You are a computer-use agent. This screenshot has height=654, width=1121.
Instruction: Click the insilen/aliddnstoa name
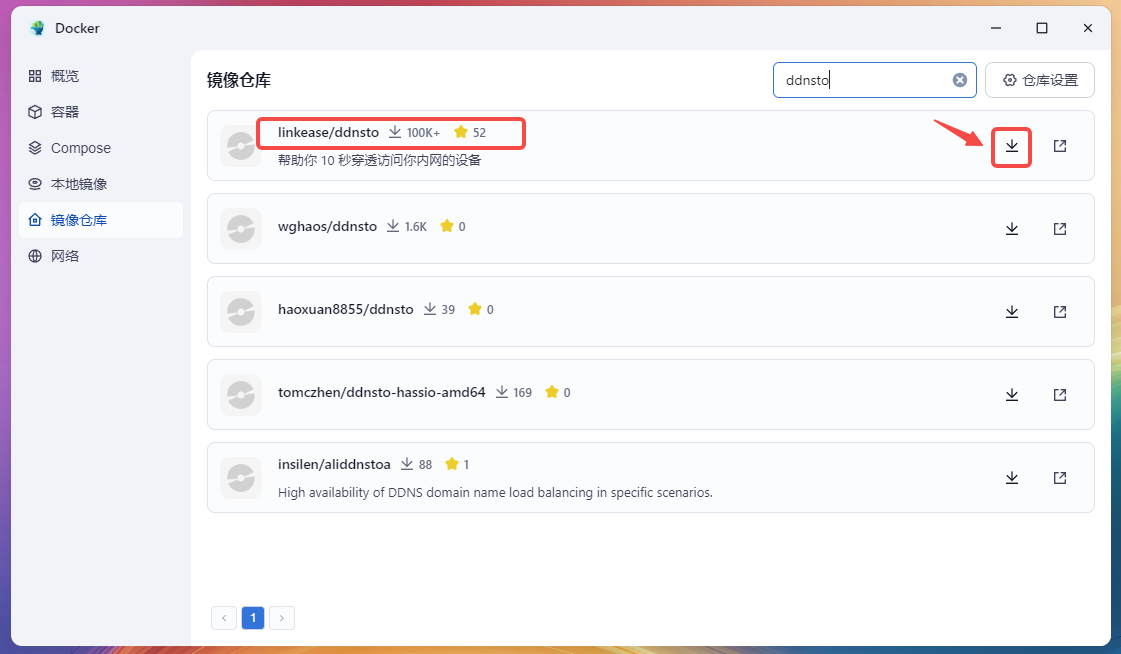pyautogui.click(x=334, y=465)
